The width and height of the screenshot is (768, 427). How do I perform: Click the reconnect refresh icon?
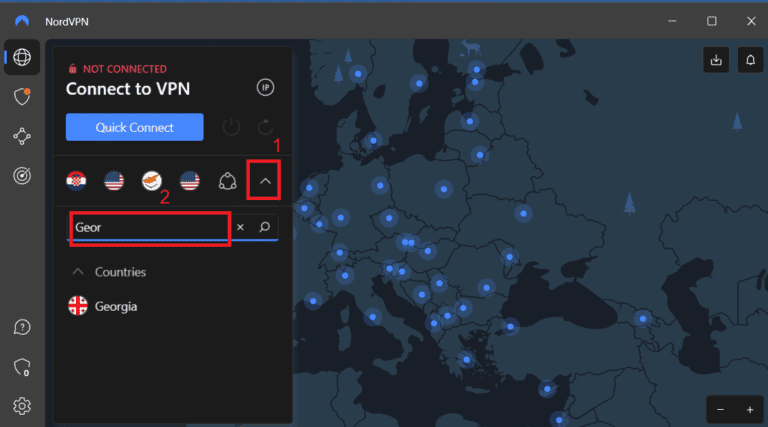[265, 127]
